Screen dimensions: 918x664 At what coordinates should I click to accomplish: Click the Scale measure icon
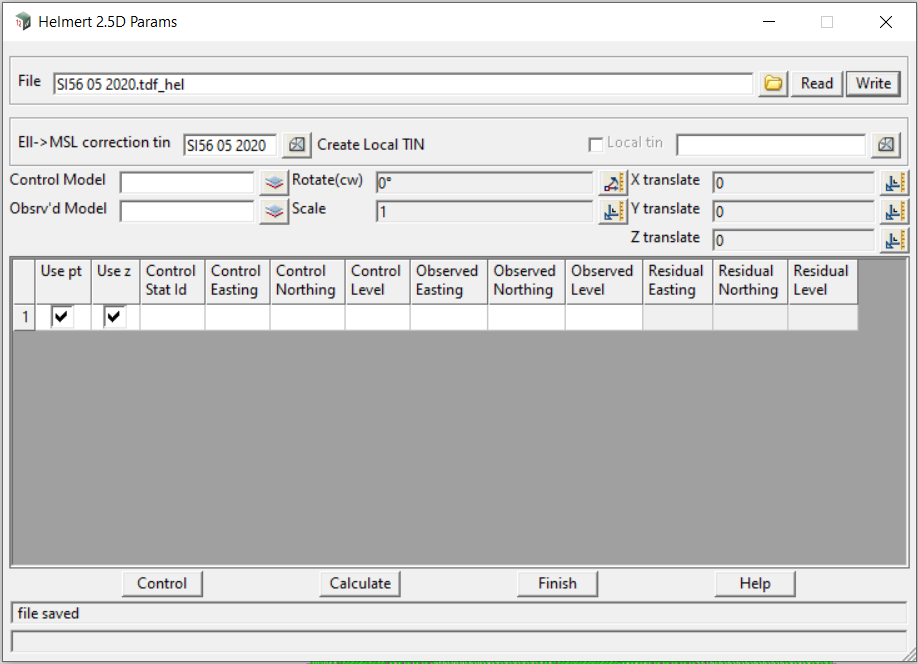[612, 211]
